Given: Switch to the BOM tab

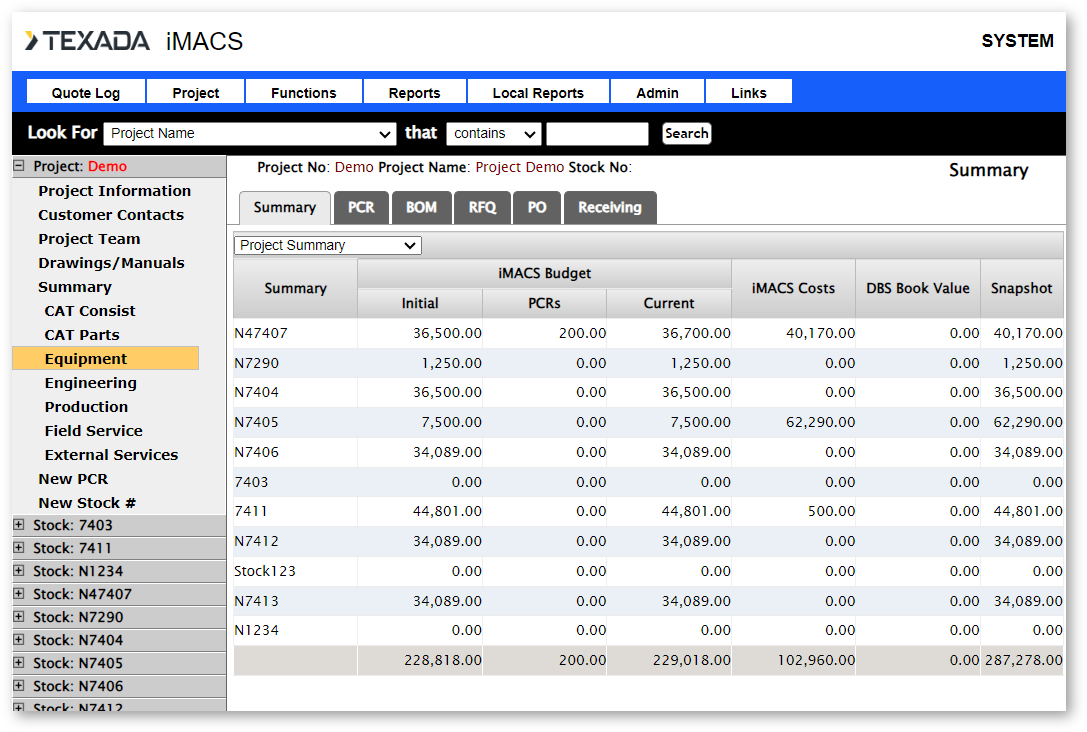Looking at the screenshot, I should tap(421, 207).
